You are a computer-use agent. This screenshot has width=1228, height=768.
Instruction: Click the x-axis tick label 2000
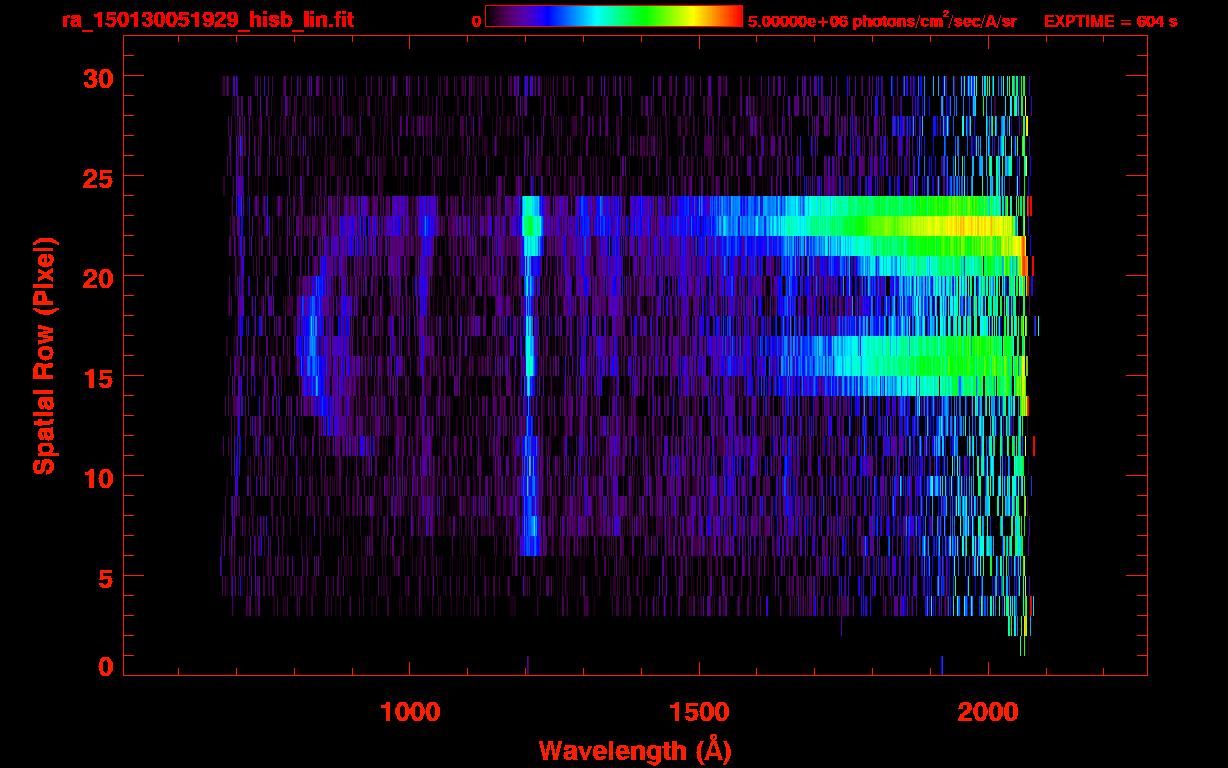tap(988, 712)
